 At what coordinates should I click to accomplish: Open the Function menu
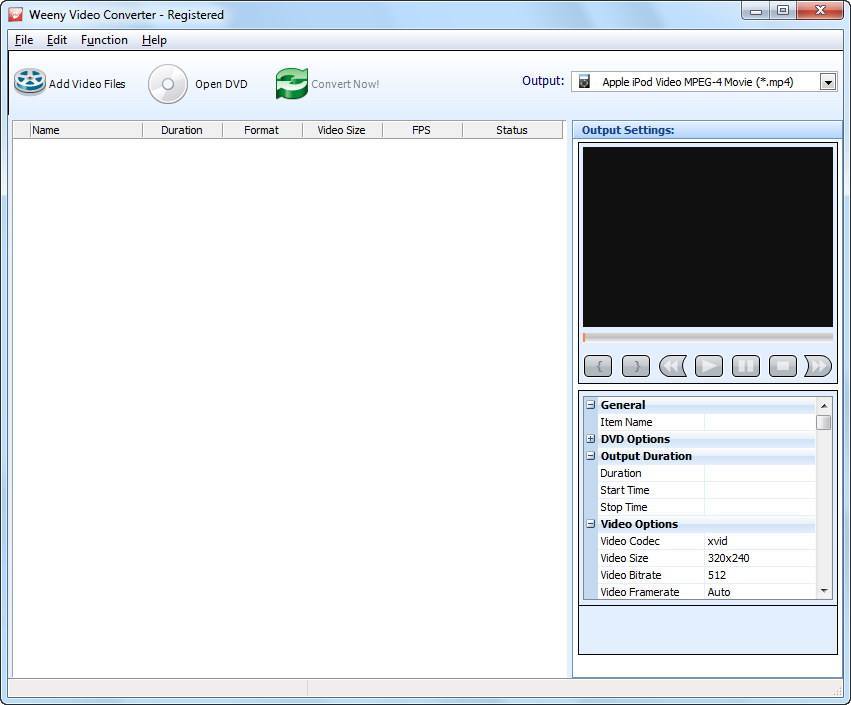[104, 40]
